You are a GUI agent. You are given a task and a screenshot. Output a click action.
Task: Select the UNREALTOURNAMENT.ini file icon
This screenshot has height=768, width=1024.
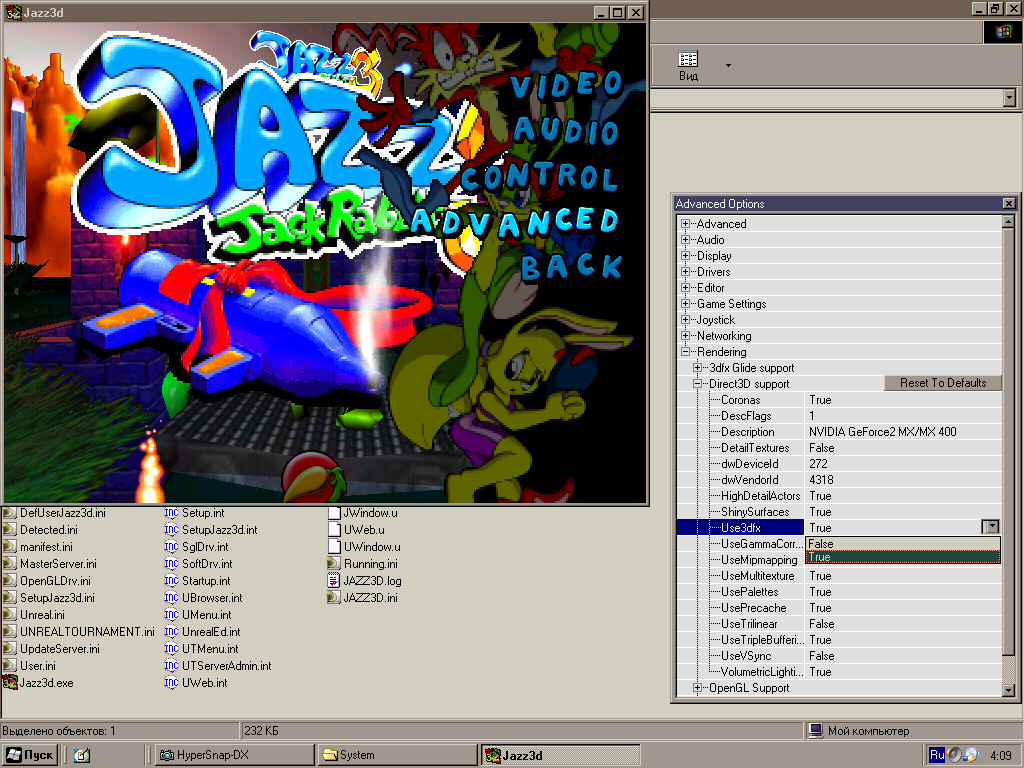click(10, 632)
